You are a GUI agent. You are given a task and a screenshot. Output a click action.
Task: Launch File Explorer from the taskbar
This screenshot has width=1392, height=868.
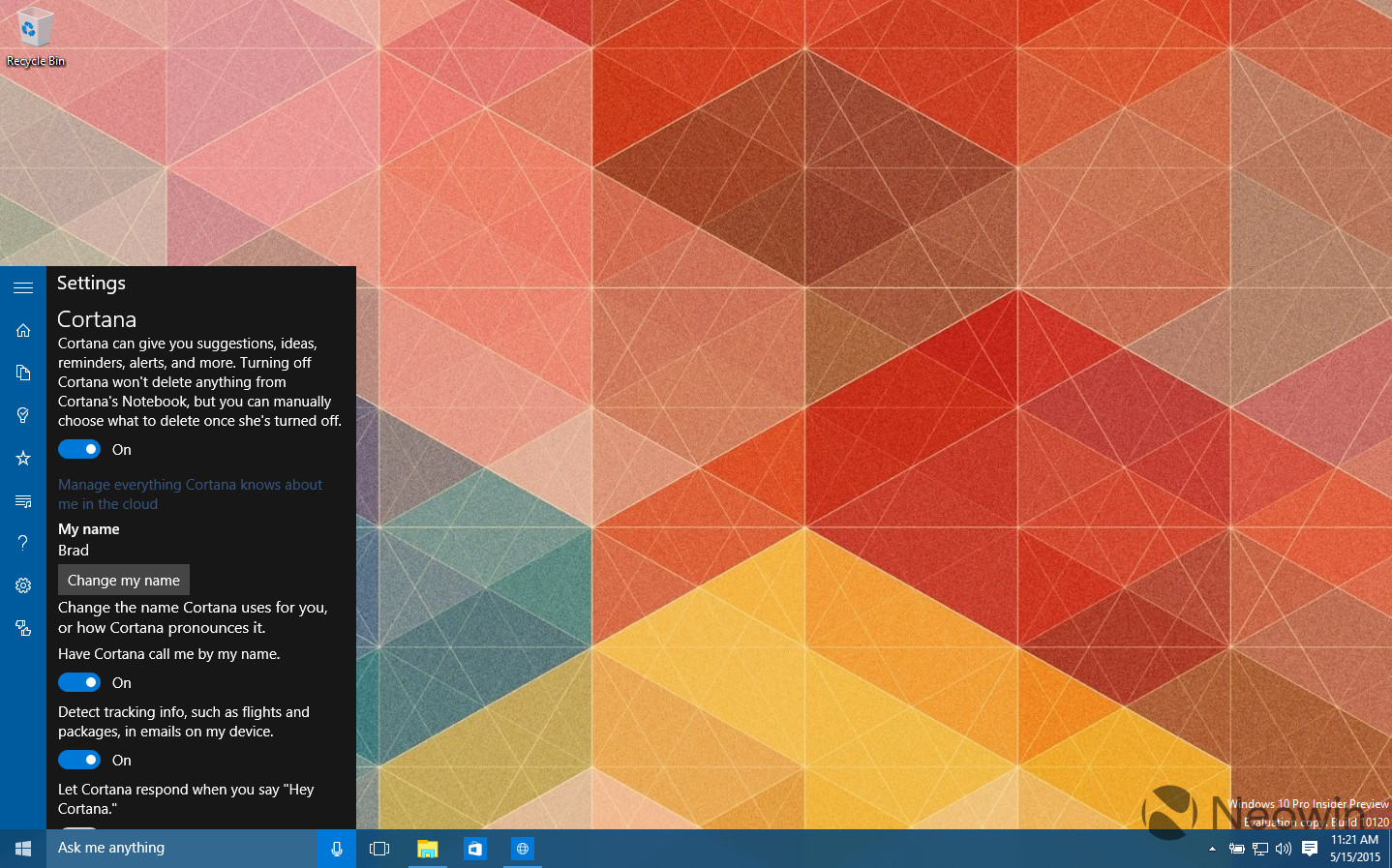click(427, 849)
